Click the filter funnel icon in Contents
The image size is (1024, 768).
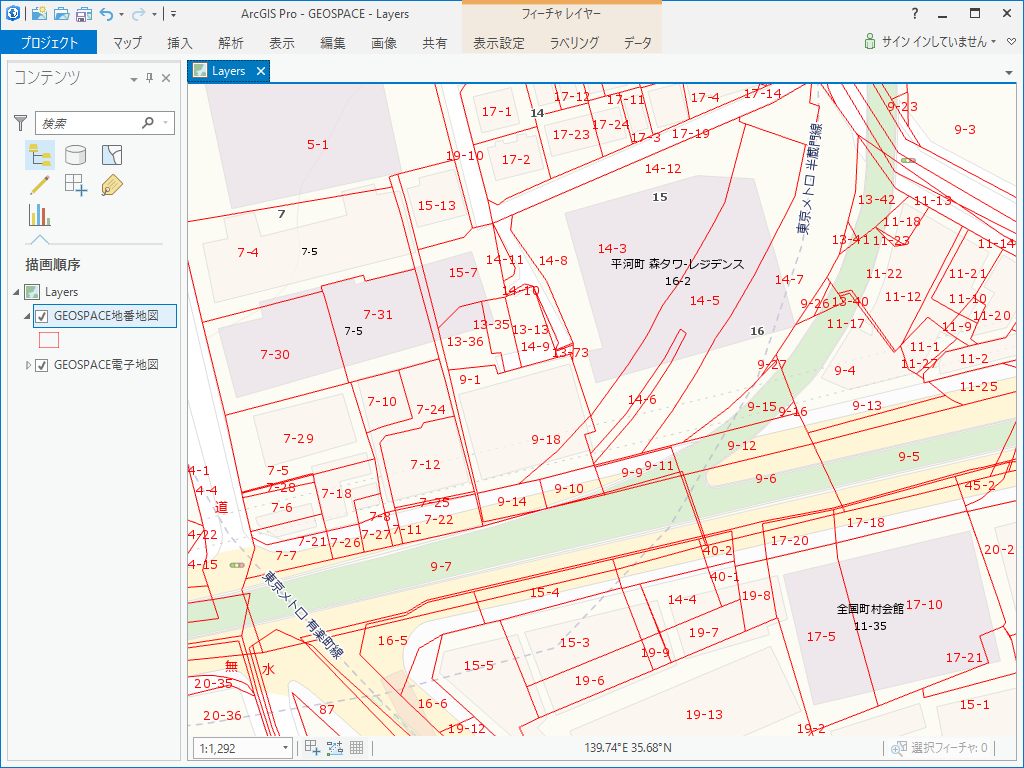(21, 123)
